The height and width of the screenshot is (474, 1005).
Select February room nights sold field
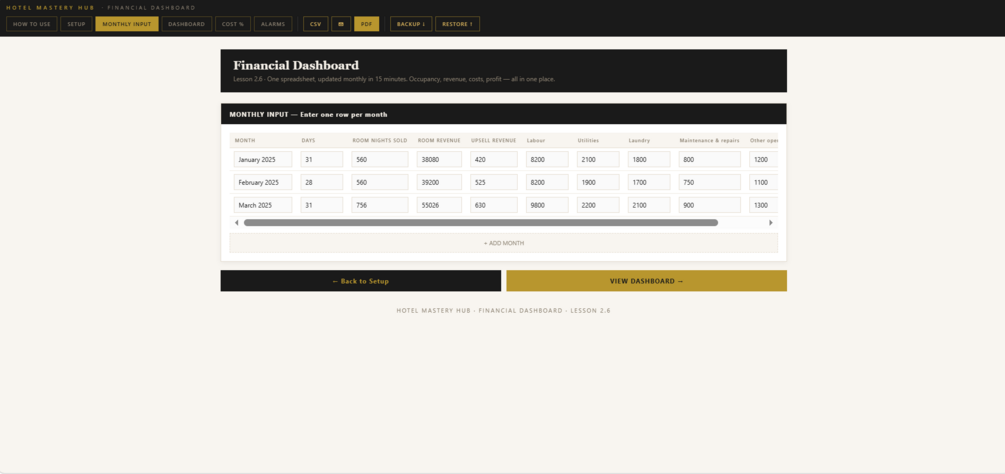380,183
